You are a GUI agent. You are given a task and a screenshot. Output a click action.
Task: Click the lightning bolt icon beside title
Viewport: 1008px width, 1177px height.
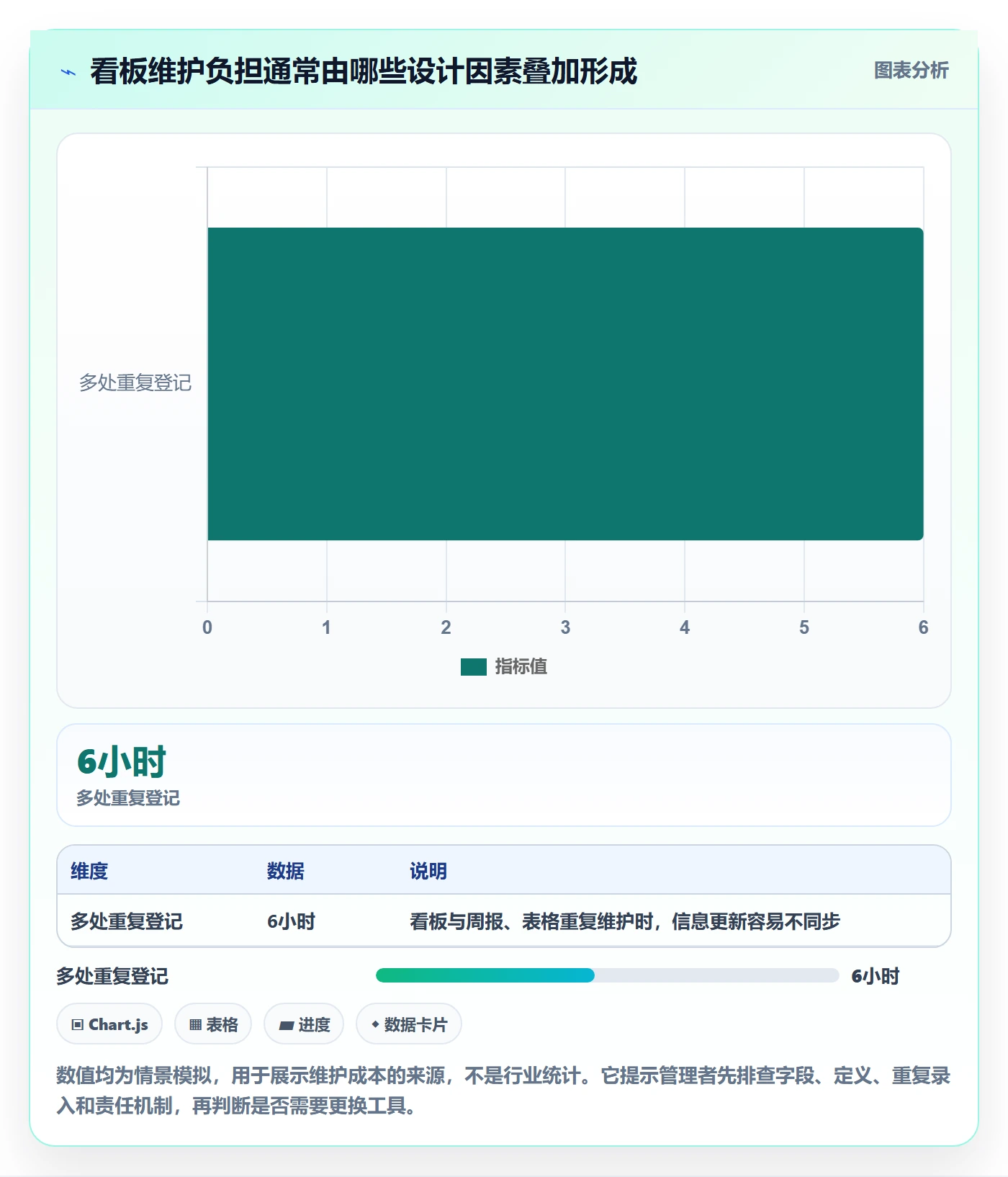[x=68, y=72]
